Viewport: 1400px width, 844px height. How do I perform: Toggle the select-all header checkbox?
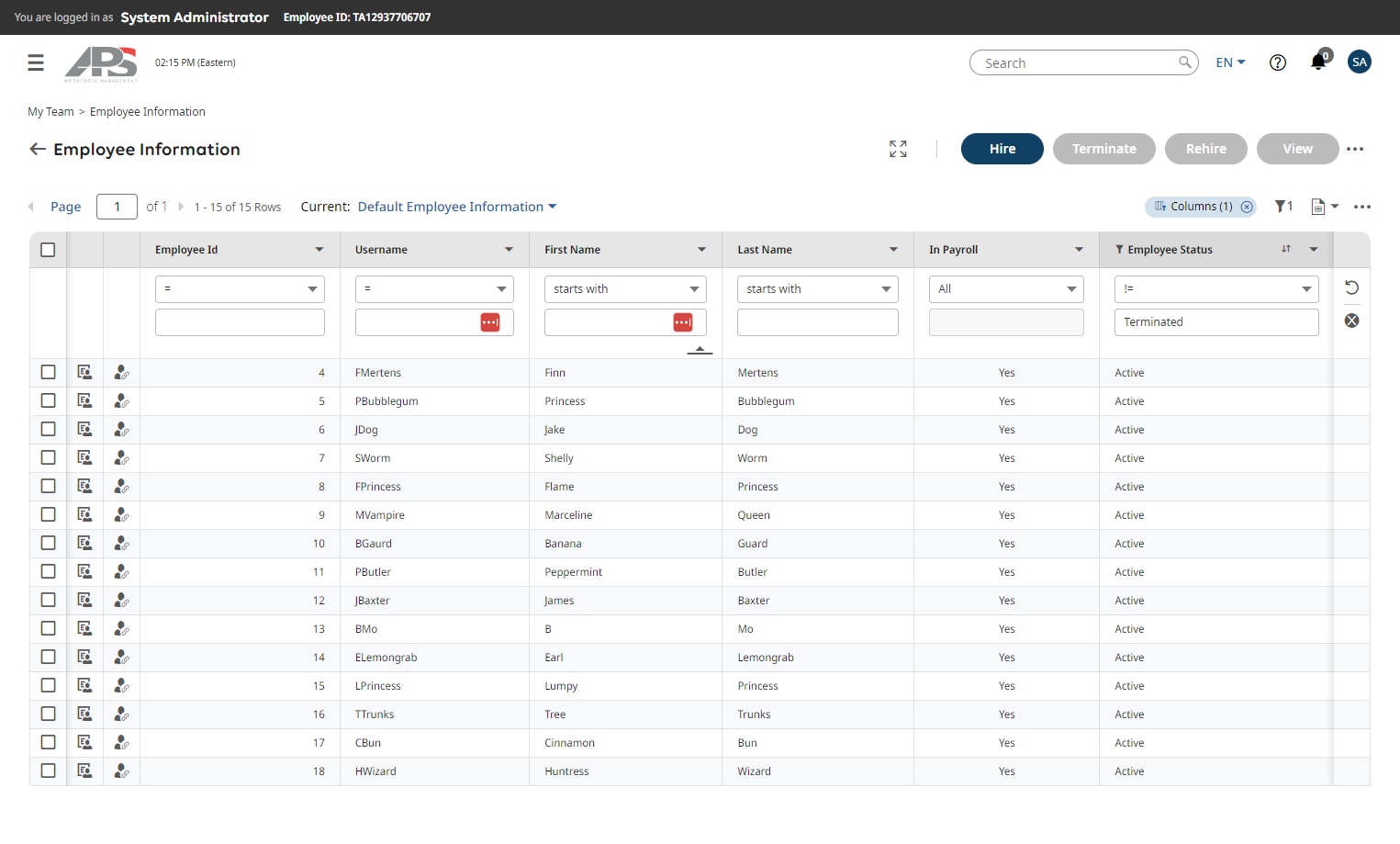48,250
